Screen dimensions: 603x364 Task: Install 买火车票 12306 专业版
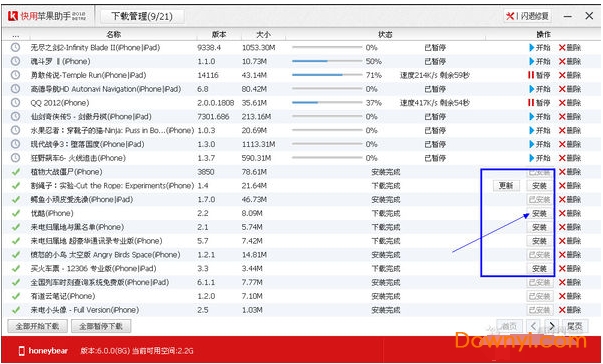[539, 269]
